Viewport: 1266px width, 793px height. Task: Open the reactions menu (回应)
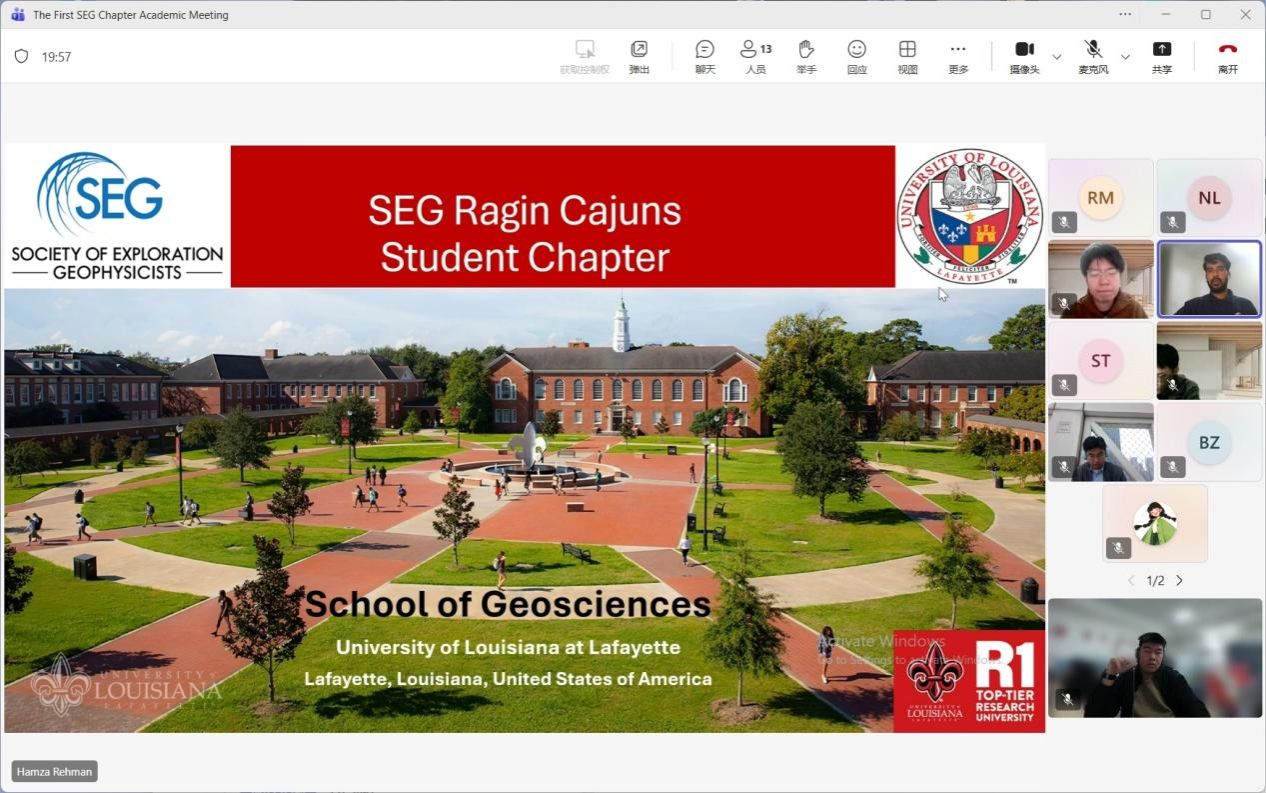[x=857, y=56]
